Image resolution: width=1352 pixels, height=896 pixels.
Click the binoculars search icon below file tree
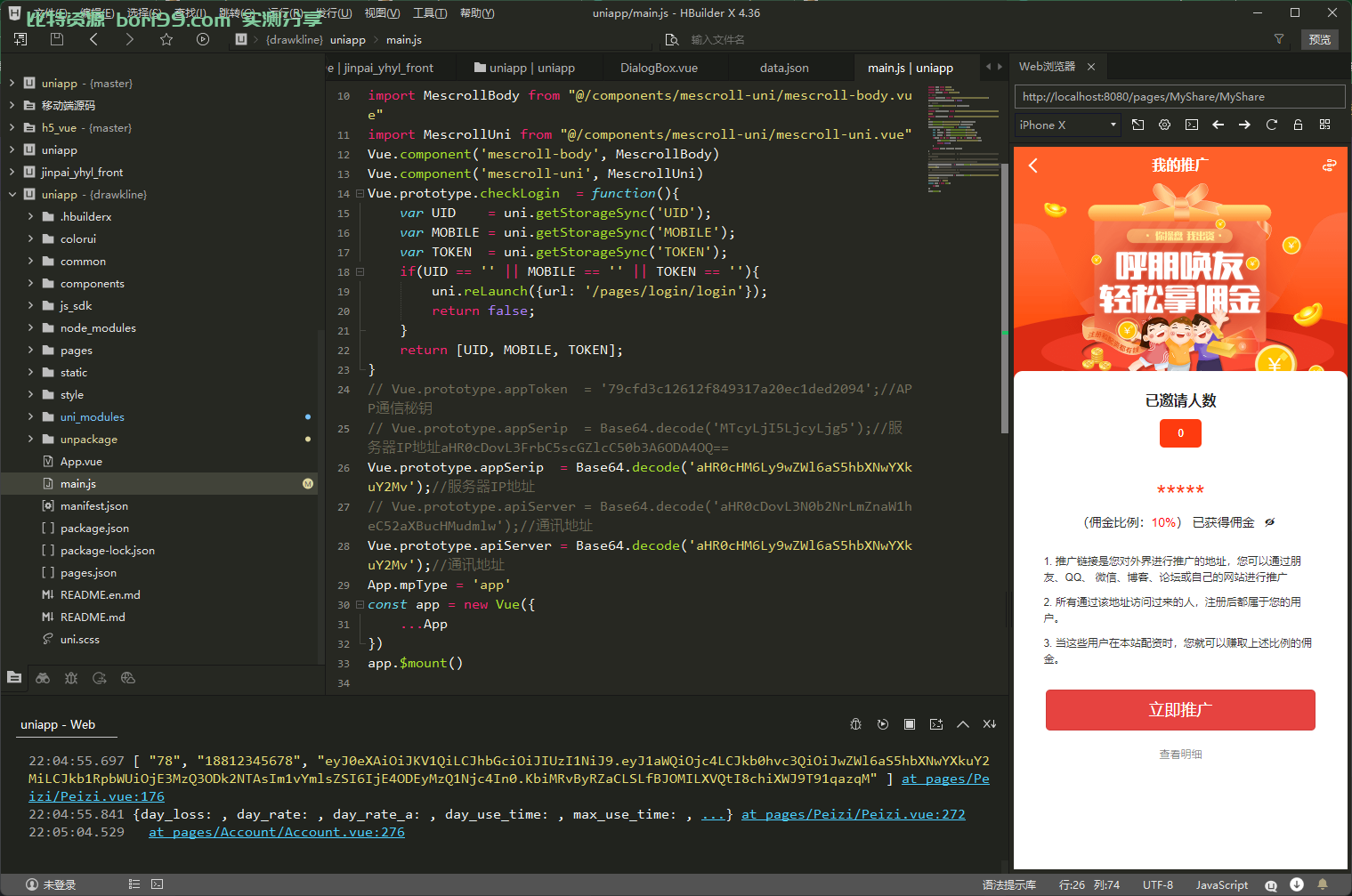[43, 678]
